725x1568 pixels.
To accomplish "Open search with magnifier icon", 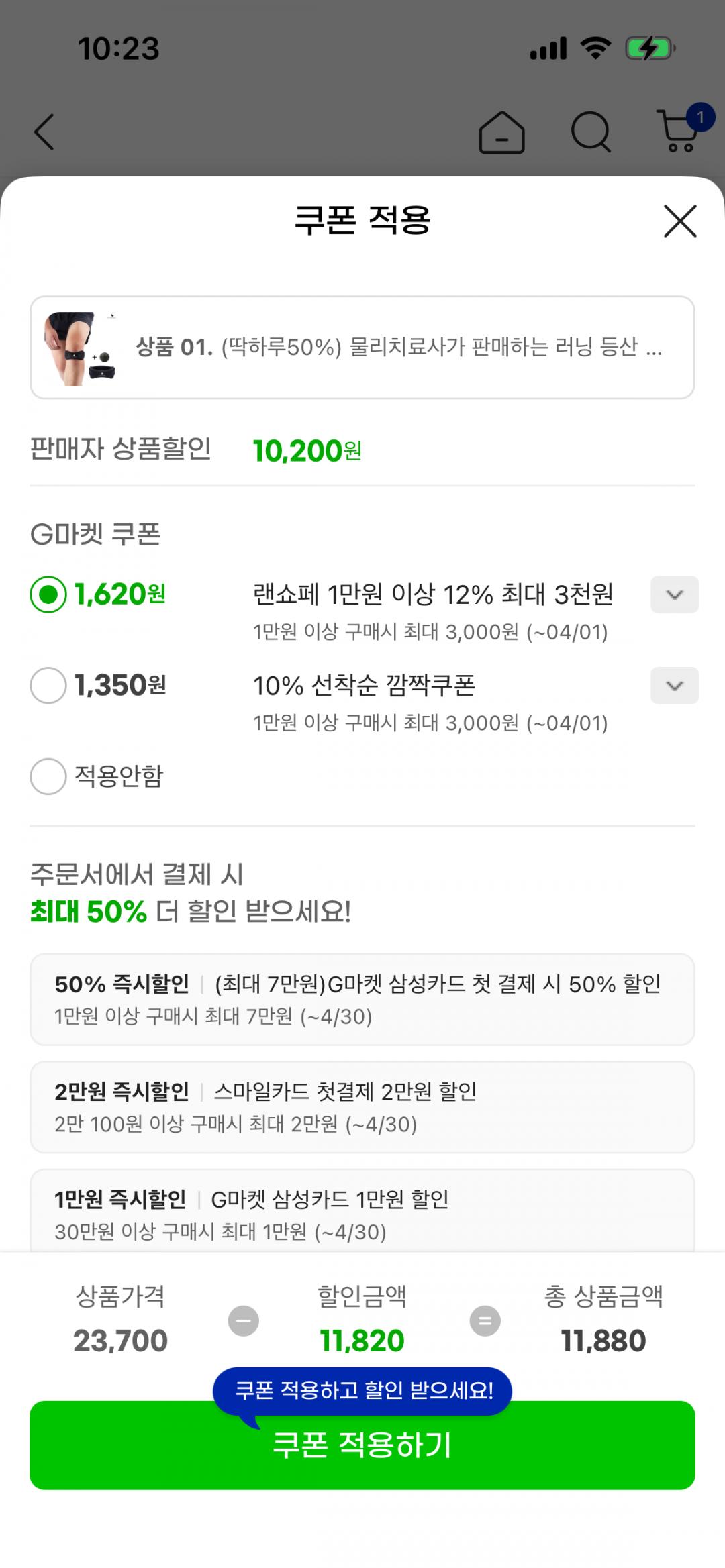I will pyautogui.click(x=591, y=132).
